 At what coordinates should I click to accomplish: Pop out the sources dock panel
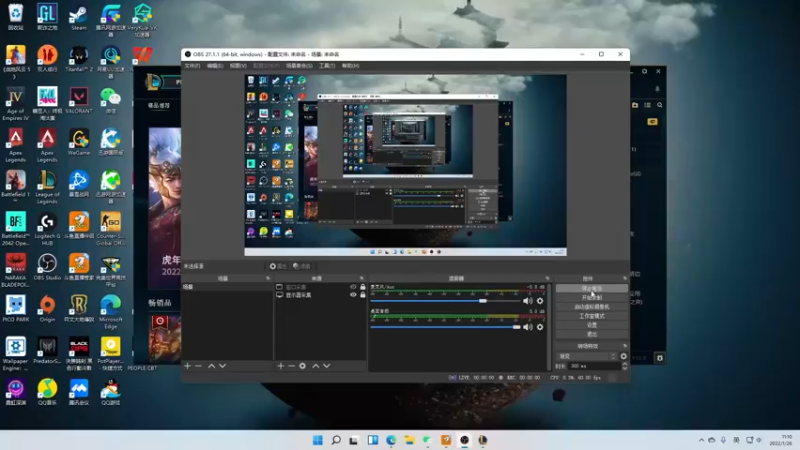[x=362, y=279]
